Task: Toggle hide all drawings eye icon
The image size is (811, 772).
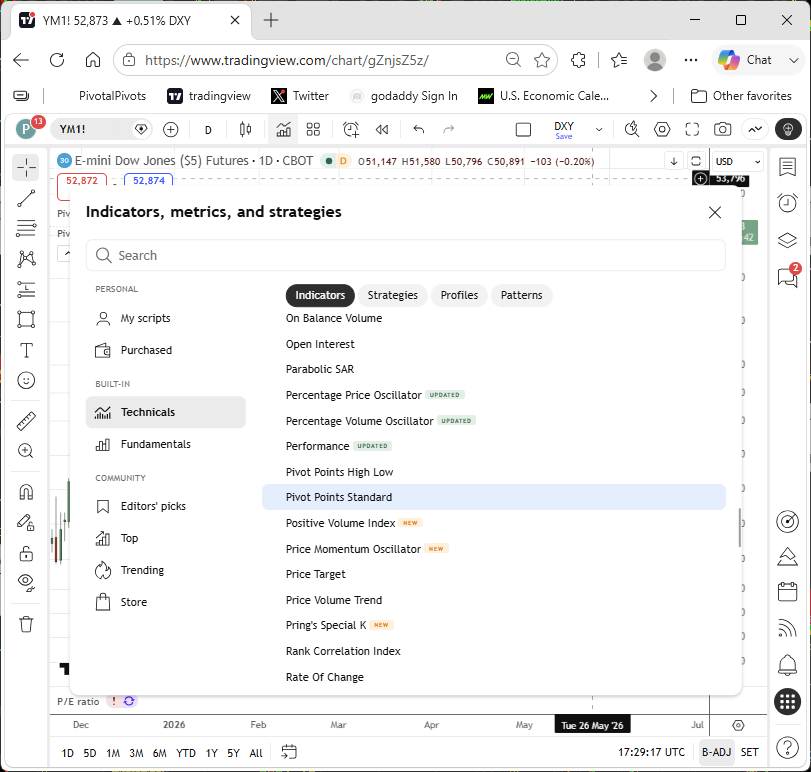Action: [x=26, y=583]
